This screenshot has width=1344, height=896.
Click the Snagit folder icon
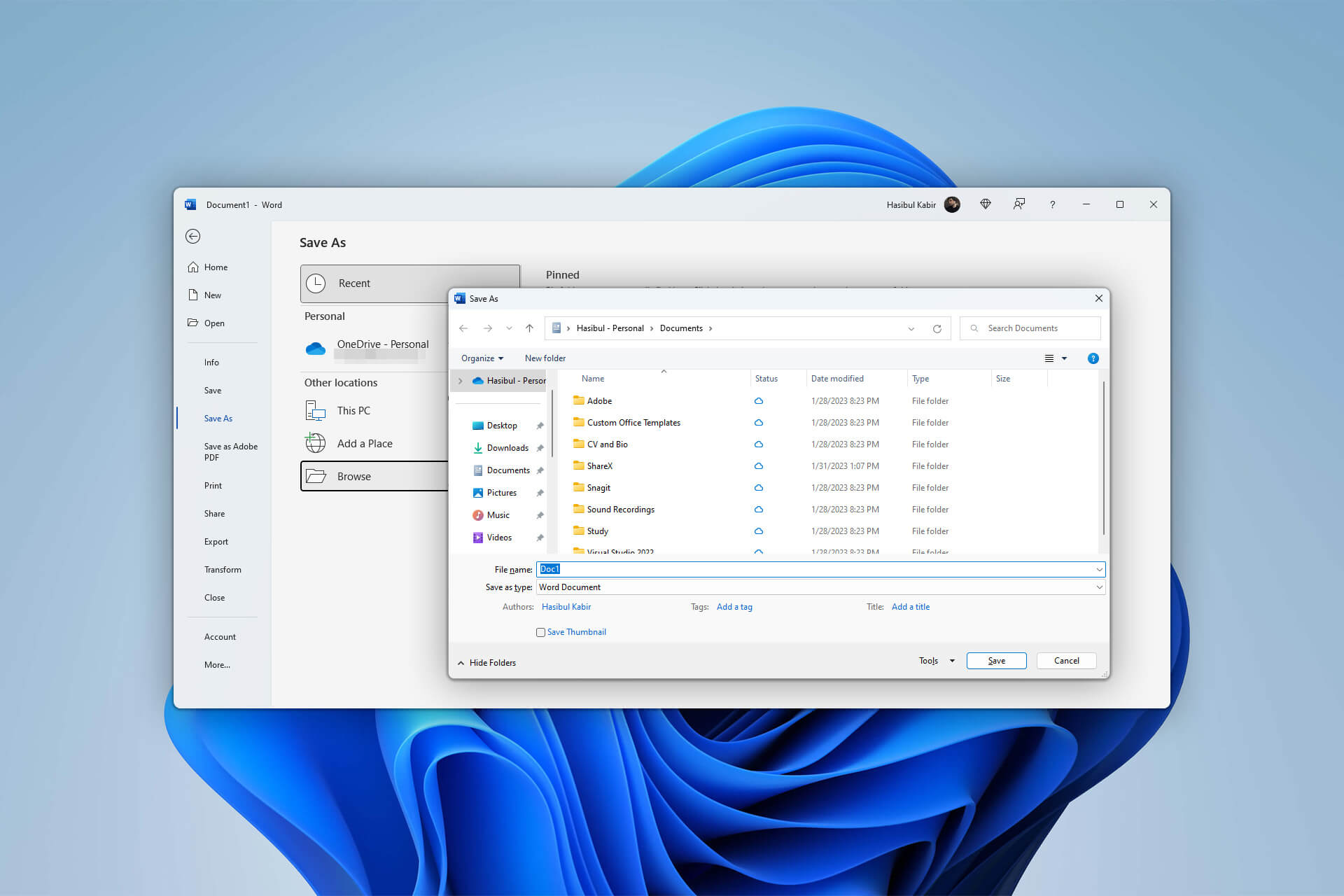tap(579, 487)
